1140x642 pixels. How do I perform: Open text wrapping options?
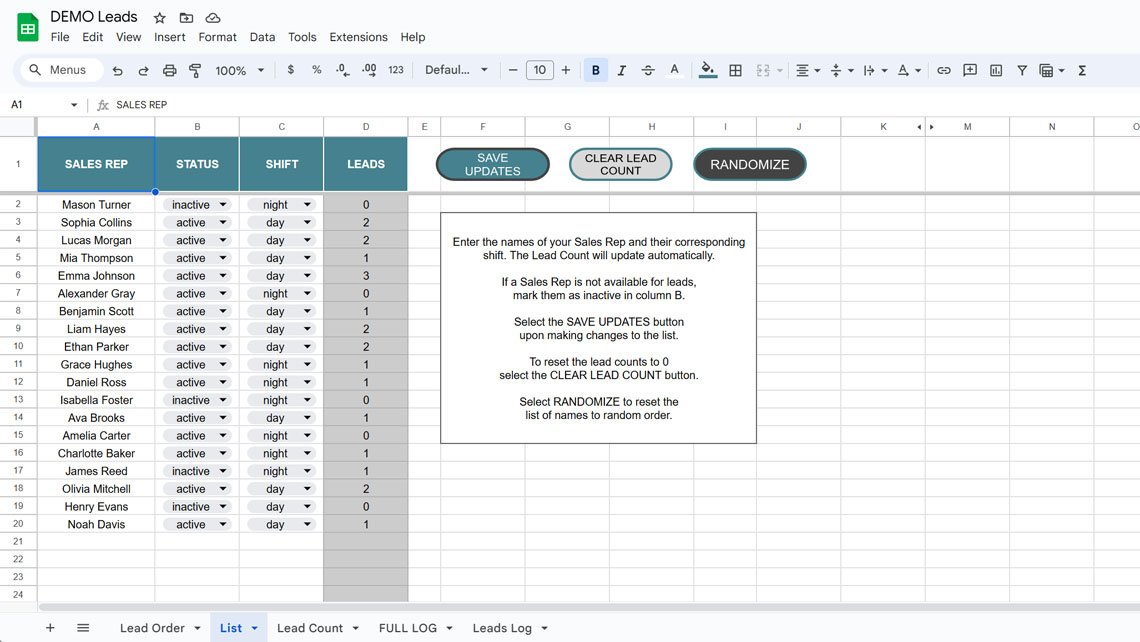(x=875, y=71)
